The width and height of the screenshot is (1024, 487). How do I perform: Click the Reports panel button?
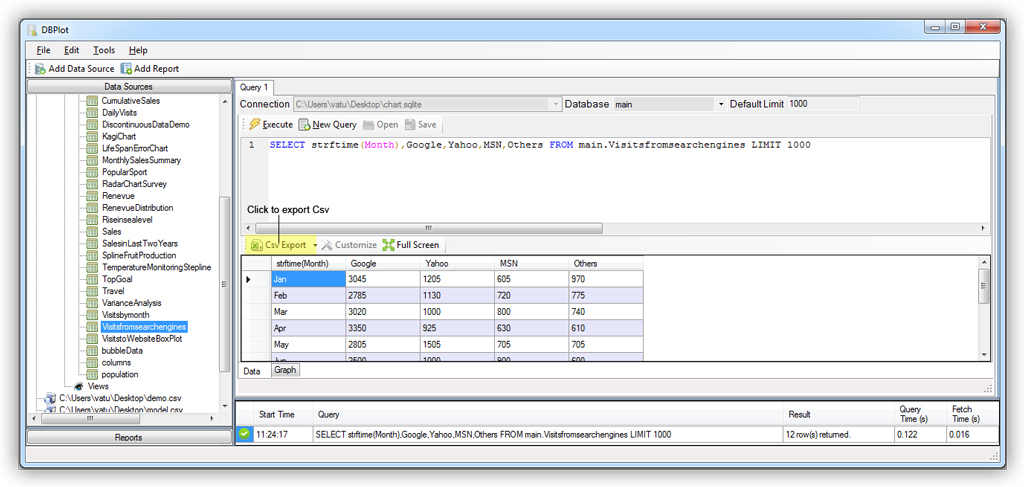click(128, 437)
